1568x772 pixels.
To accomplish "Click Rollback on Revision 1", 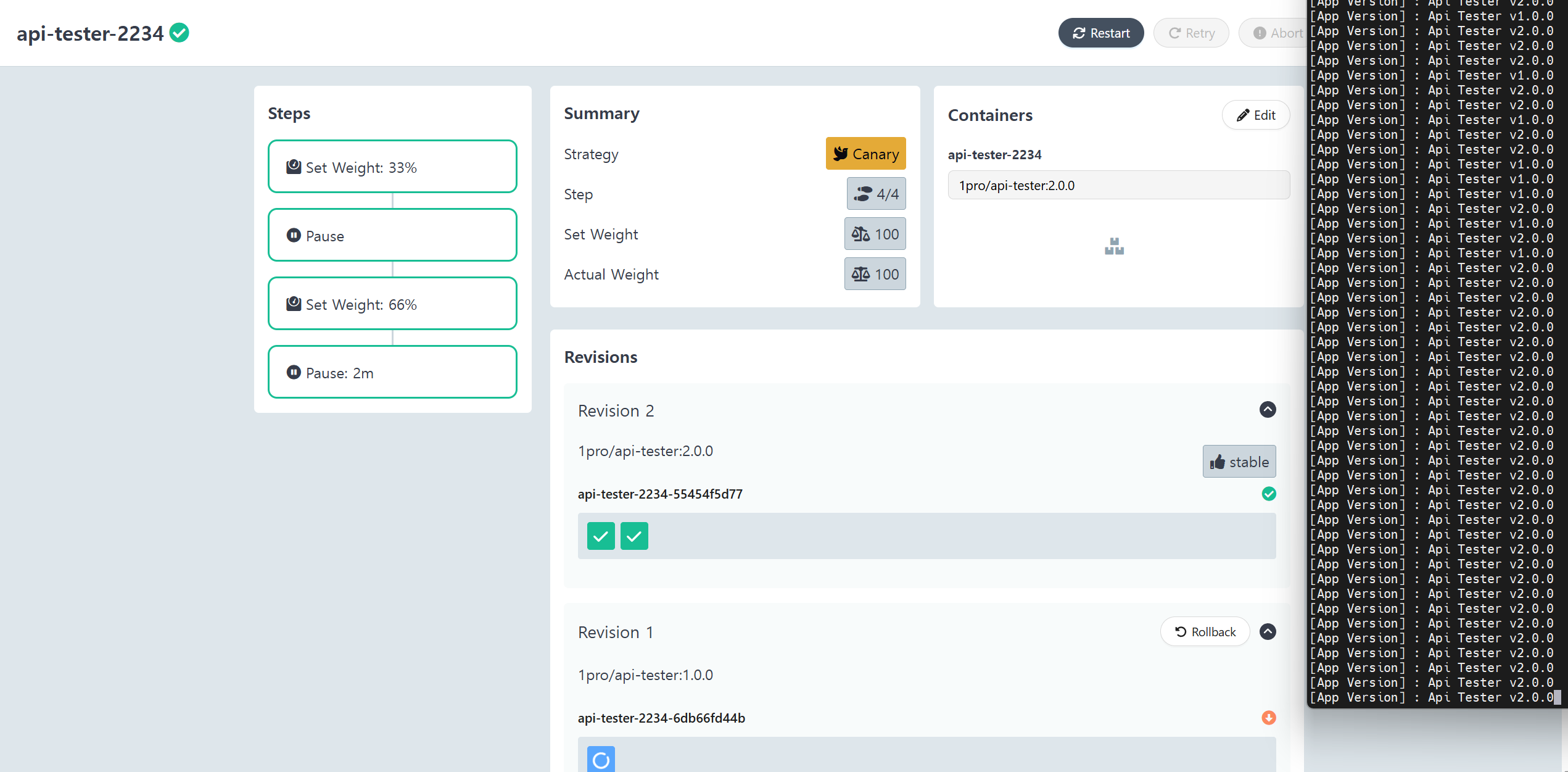I will (x=1205, y=631).
